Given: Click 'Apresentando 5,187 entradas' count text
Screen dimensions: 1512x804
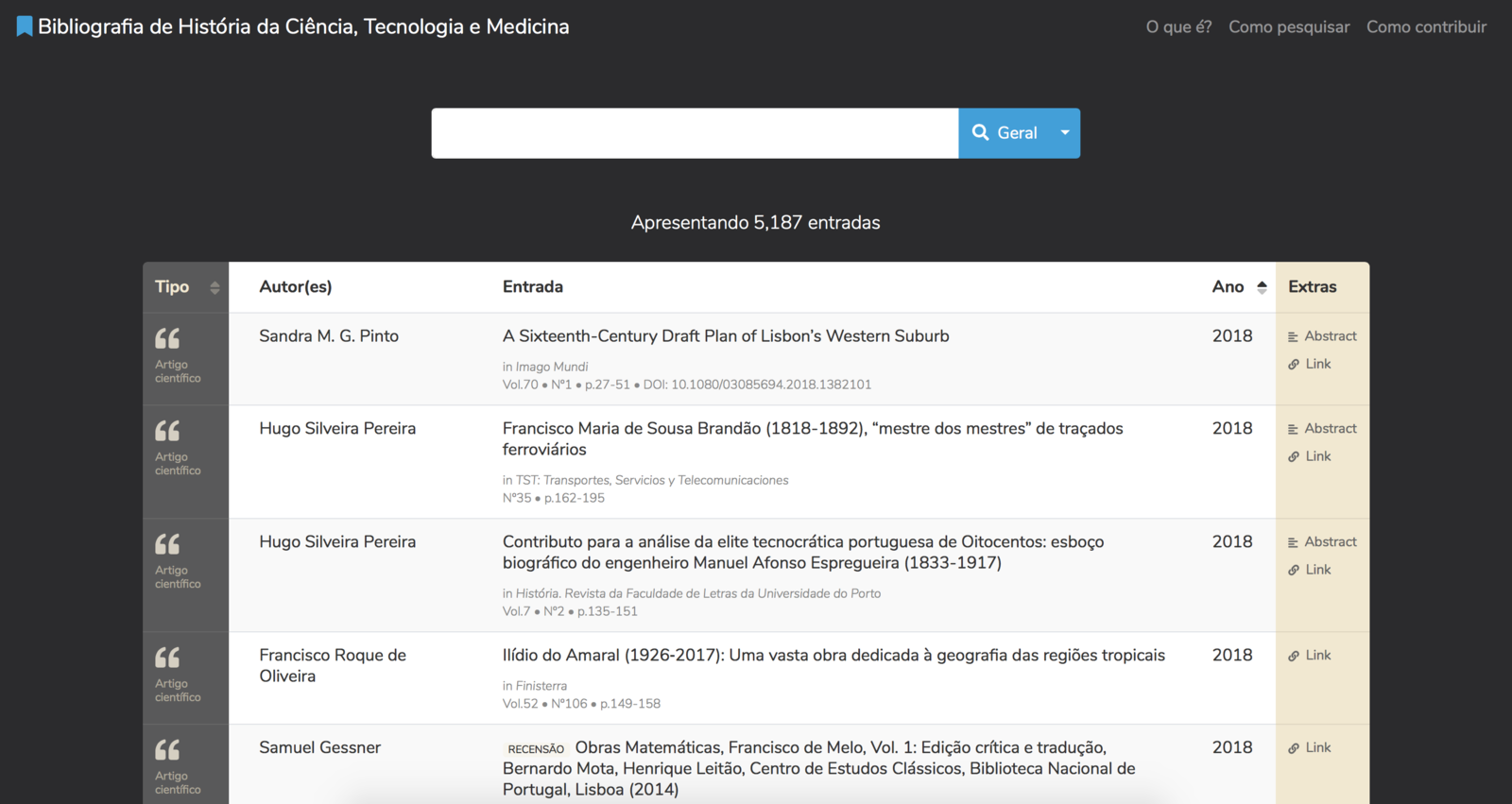Looking at the screenshot, I should coord(756,223).
